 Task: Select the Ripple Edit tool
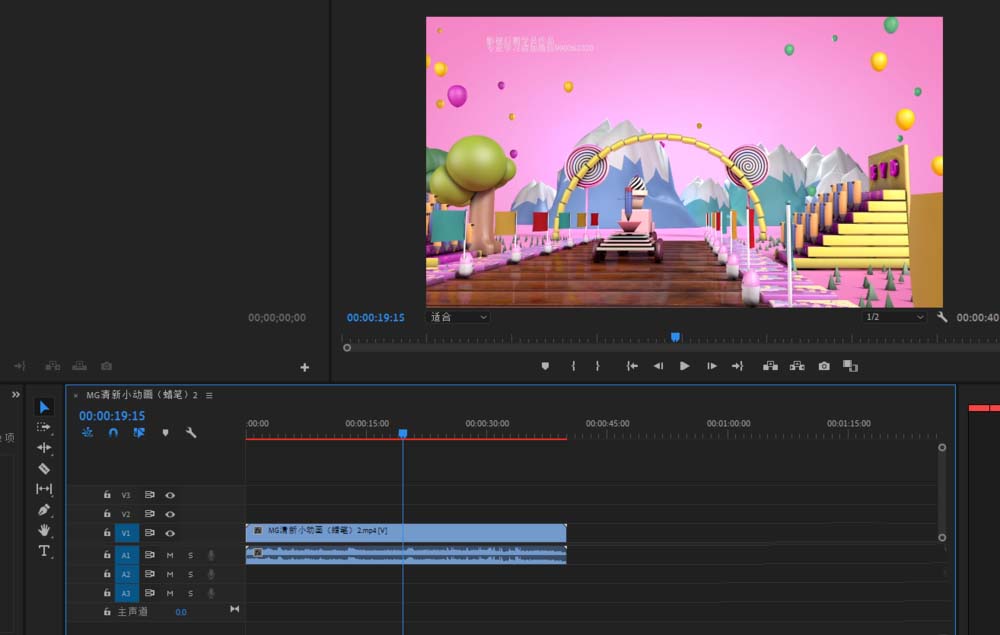tap(43, 448)
